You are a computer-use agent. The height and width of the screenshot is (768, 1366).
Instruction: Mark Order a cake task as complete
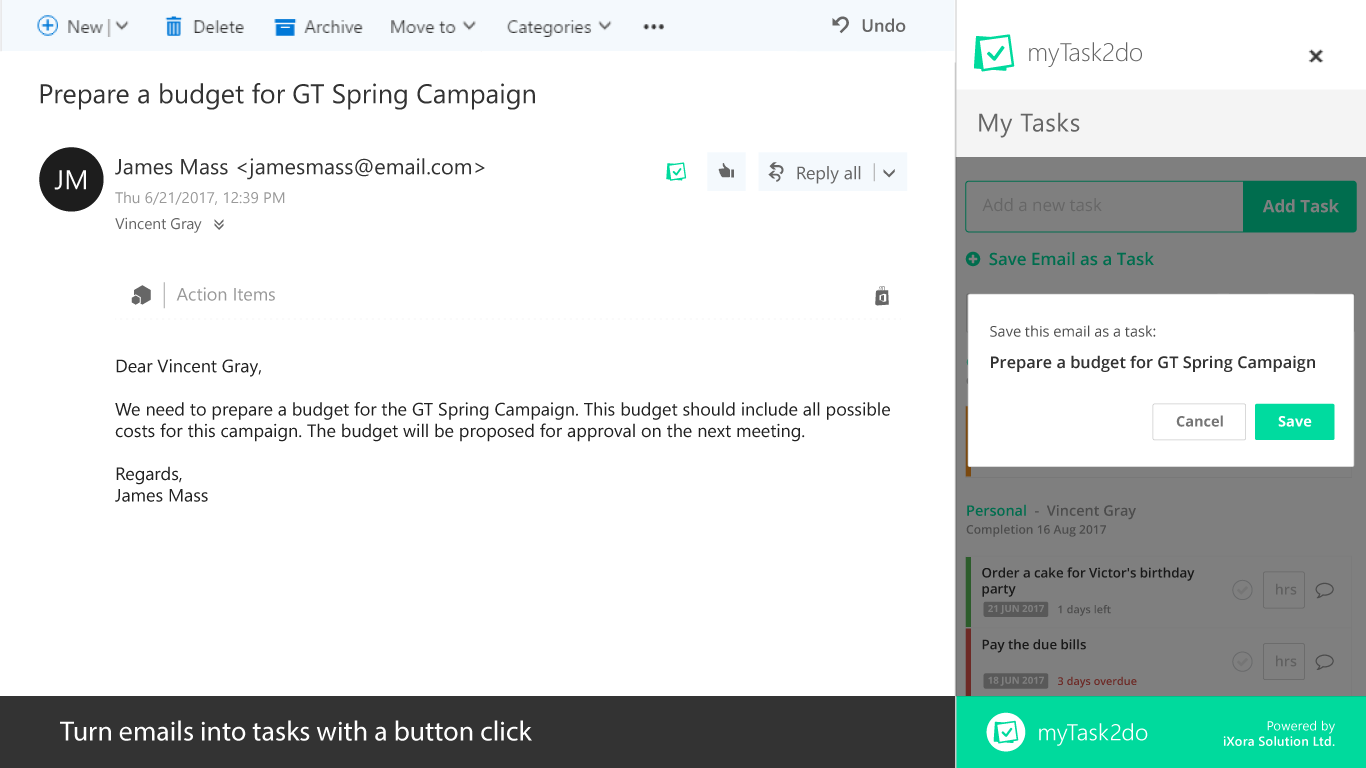pyautogui.click(x=1242, y=590)
